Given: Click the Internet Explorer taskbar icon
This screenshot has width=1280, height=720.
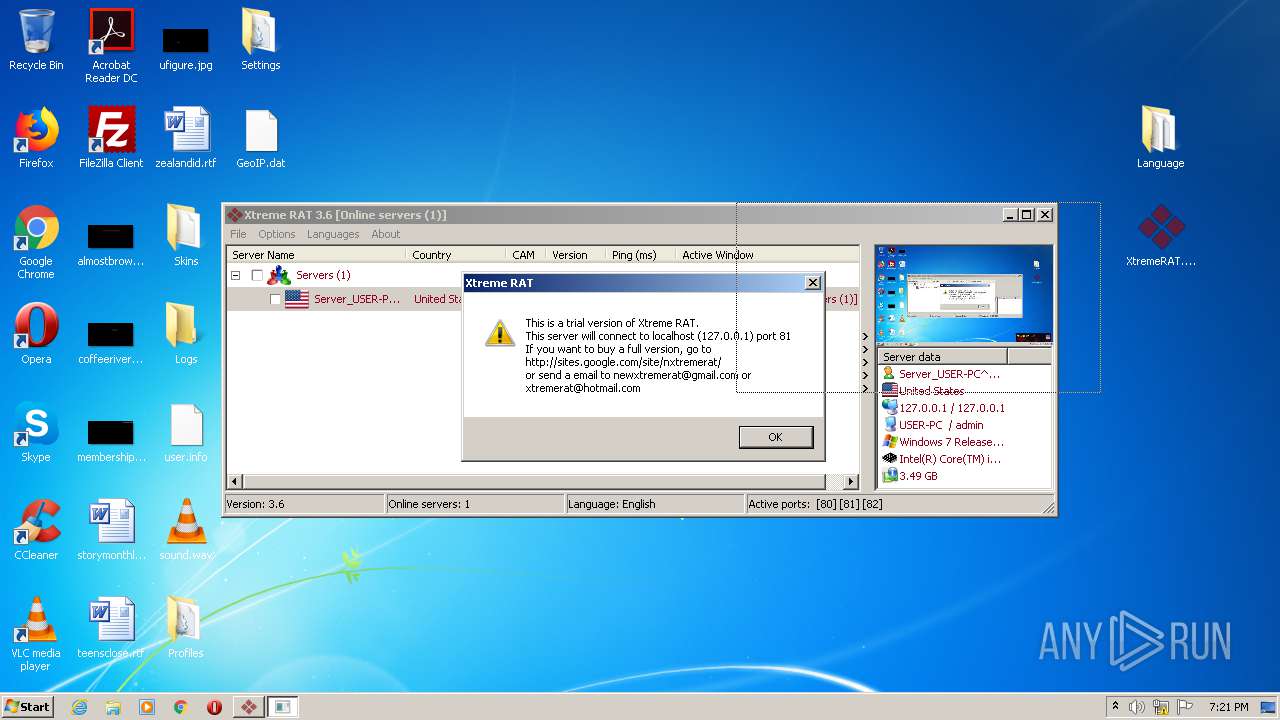Looking at the screenshot, I should click(79, 707).
